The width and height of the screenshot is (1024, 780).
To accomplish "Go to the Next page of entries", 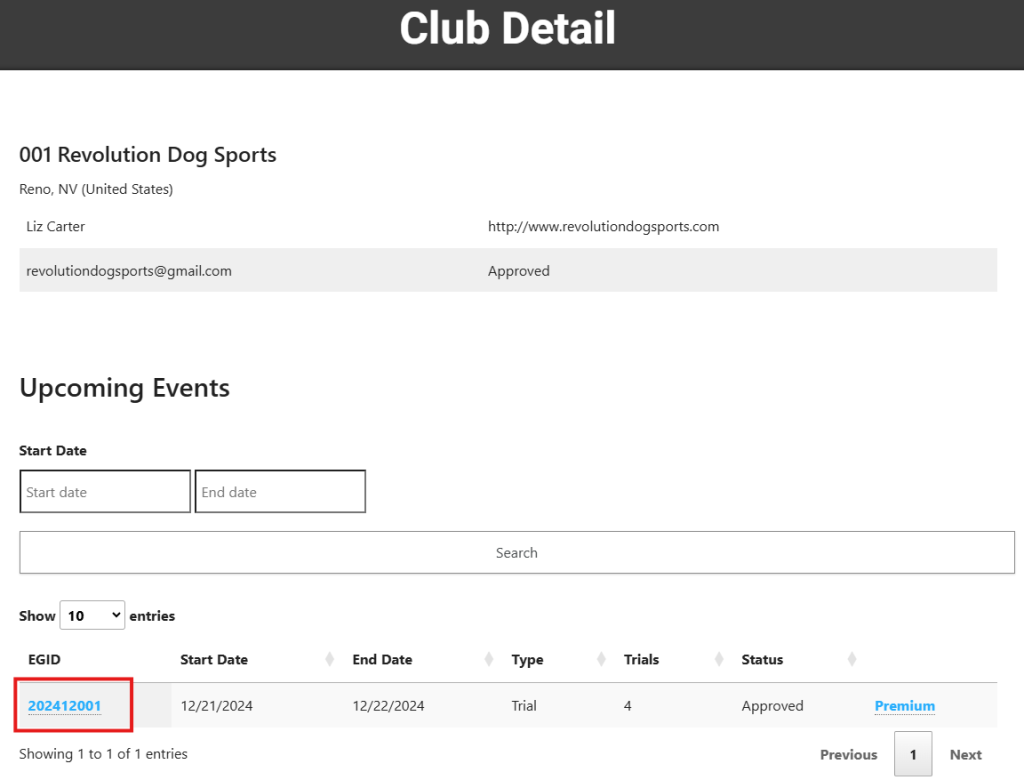I will pyautogui.click(x=965, y=755).
